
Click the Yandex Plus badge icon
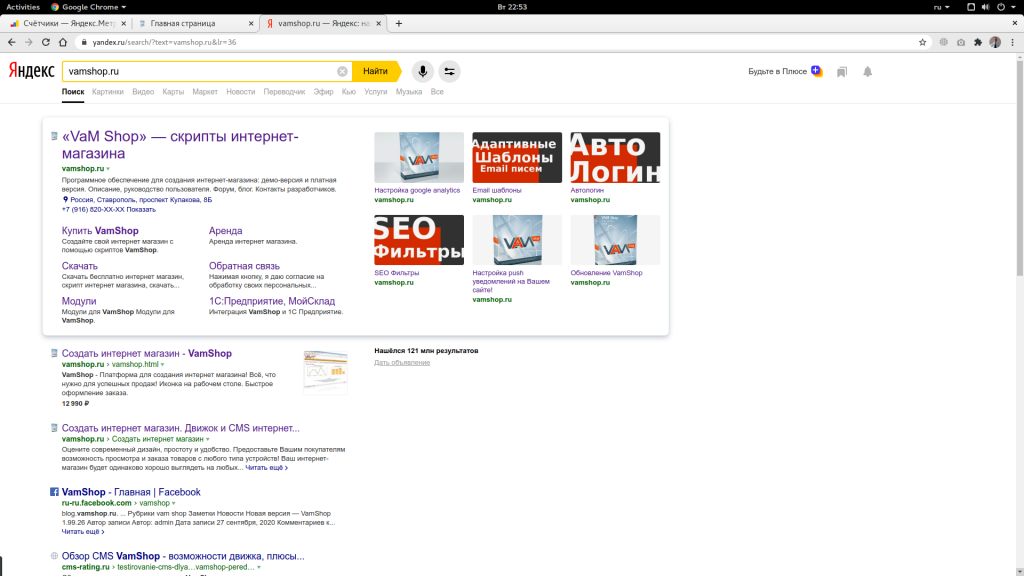click(816, 71)
